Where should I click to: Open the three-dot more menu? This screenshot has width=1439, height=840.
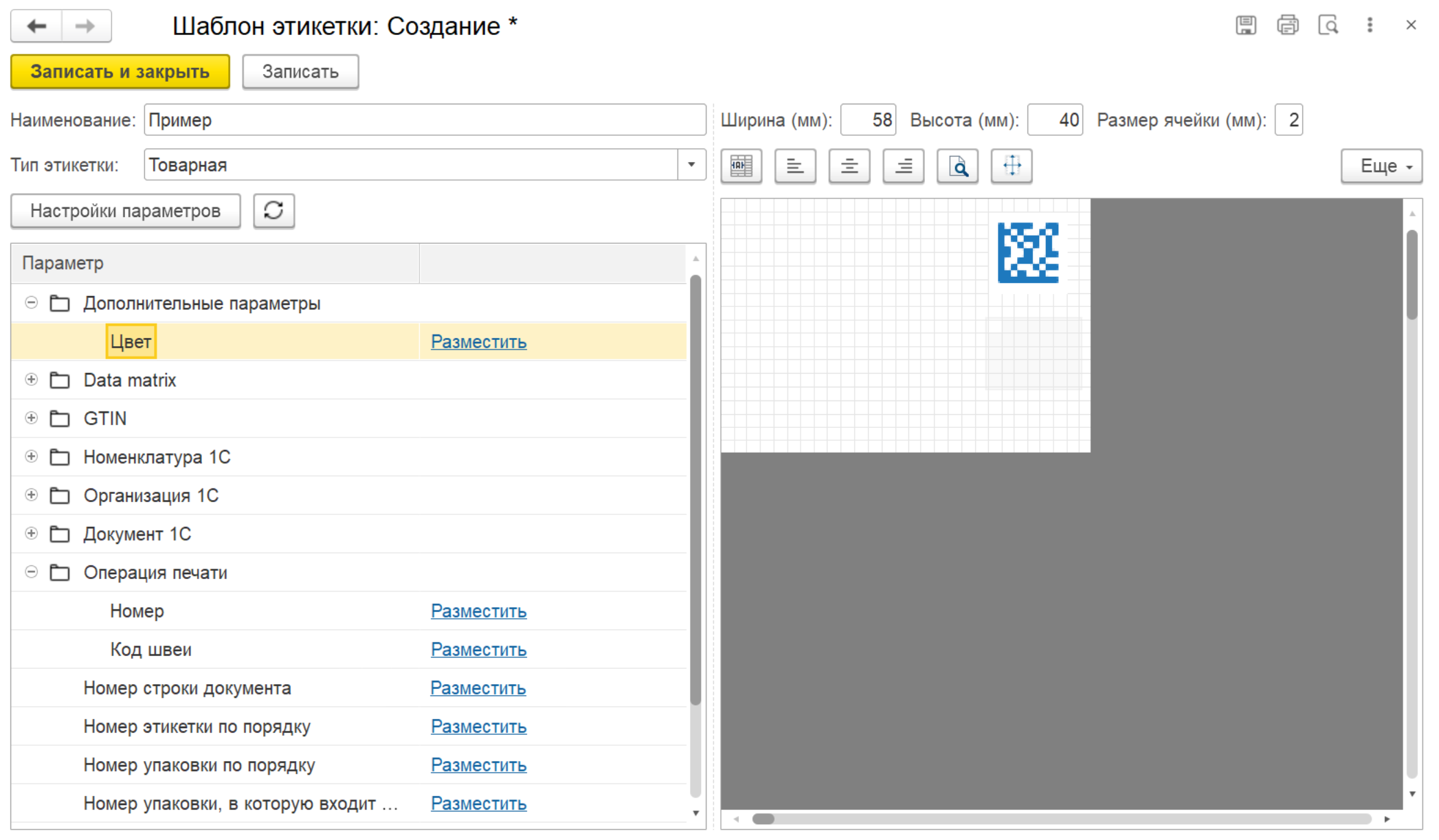click(1370, 25)
